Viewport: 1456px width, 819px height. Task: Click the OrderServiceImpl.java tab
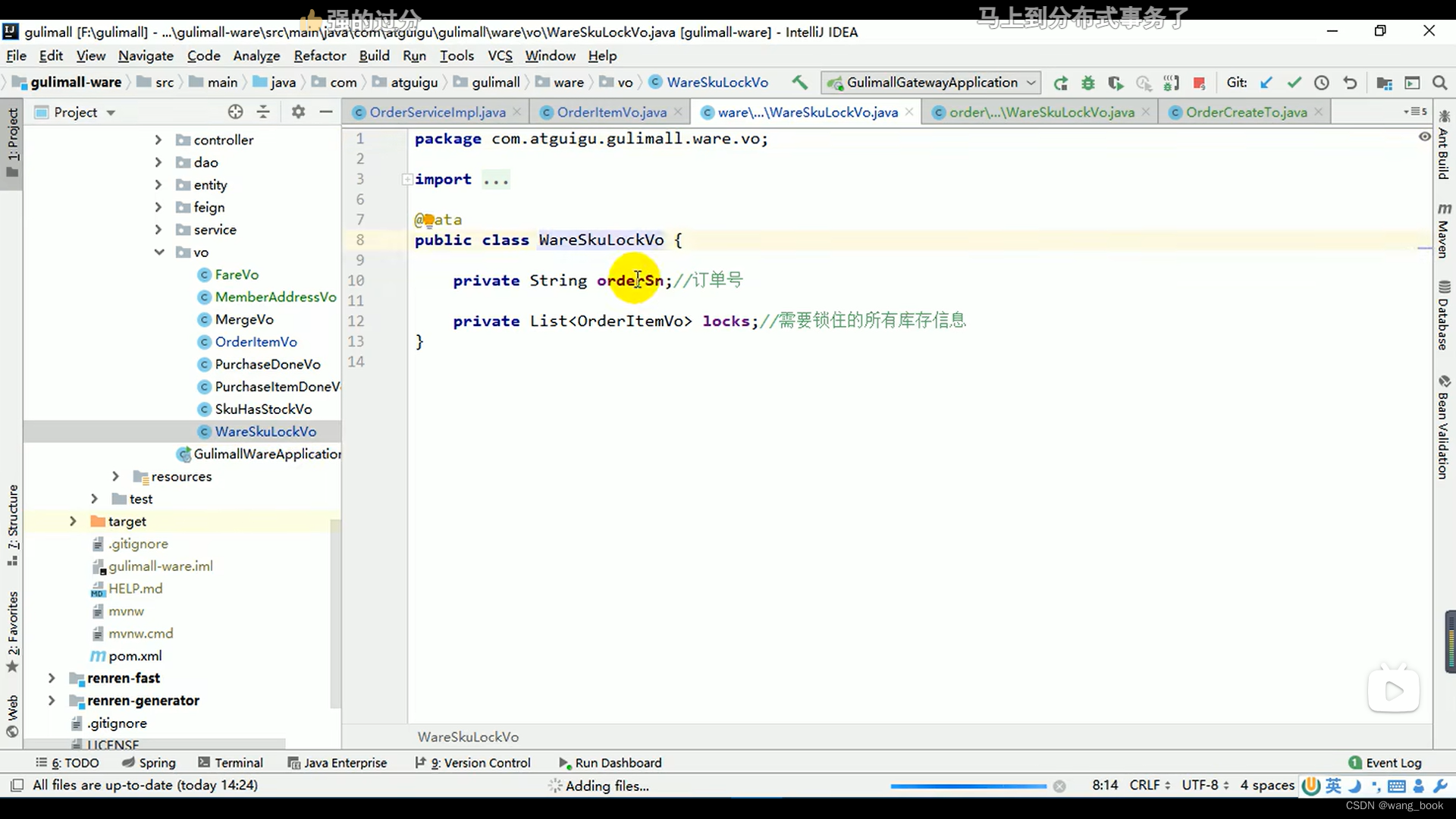[x=438, y=112]
